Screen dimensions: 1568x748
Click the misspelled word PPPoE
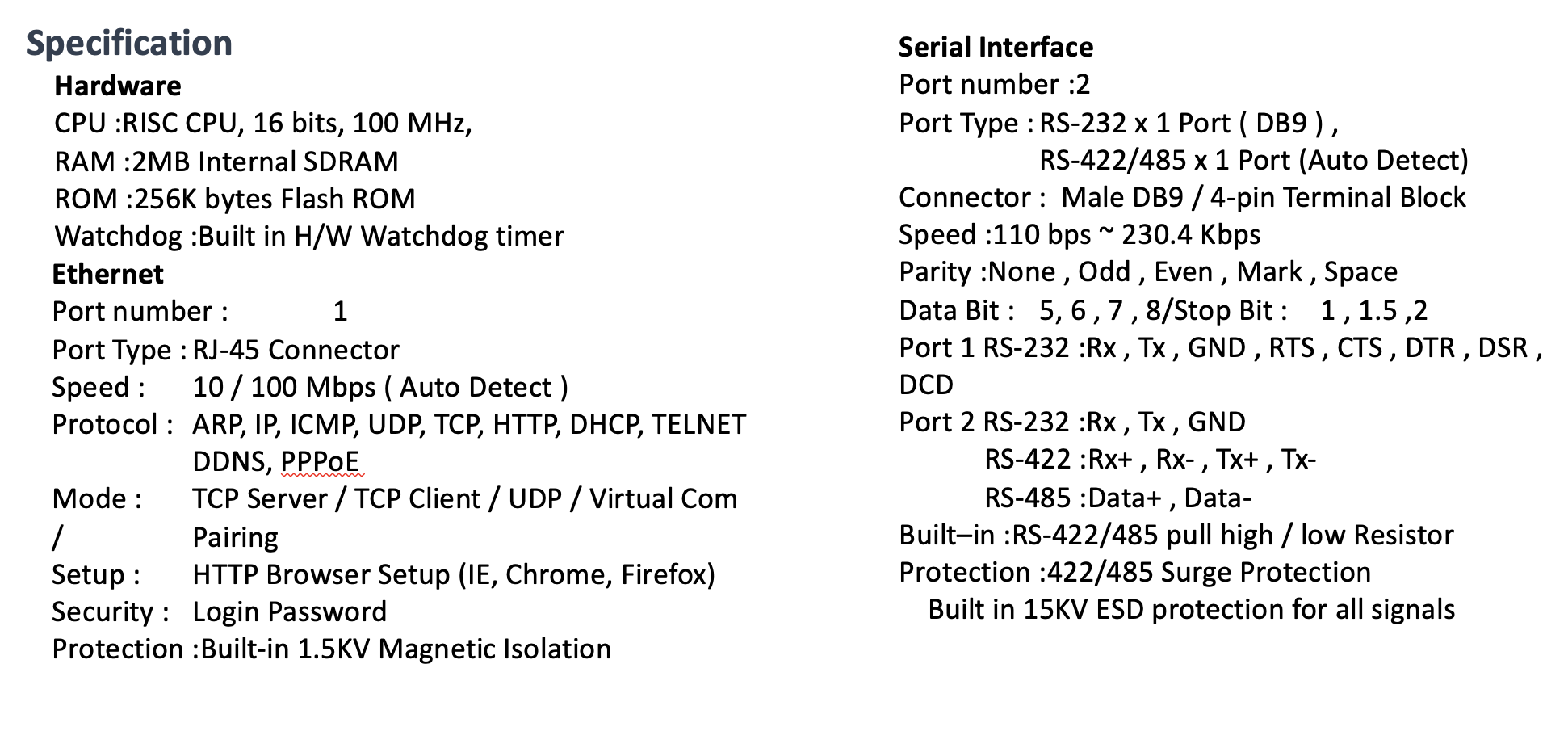[x=320, y=461]
